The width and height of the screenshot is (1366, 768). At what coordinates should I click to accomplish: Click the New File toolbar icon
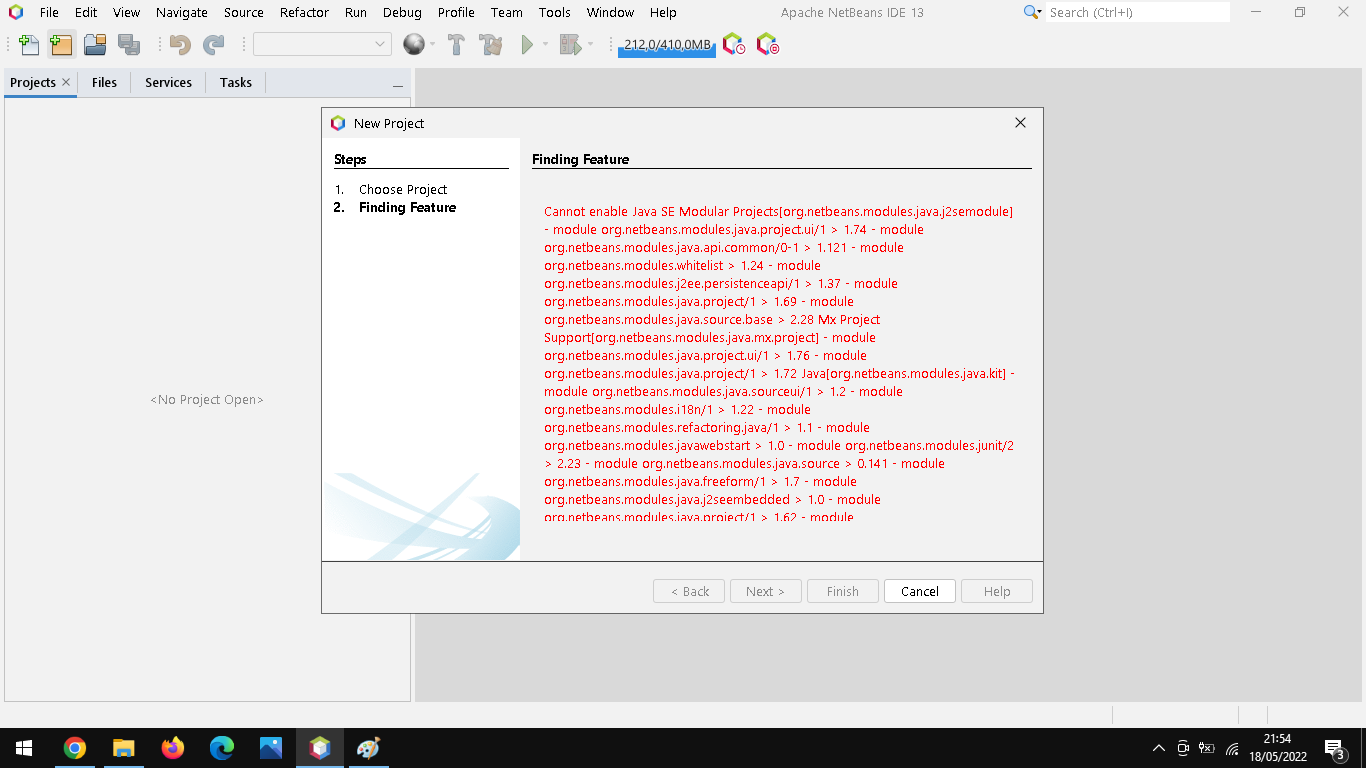pos(29,44)
